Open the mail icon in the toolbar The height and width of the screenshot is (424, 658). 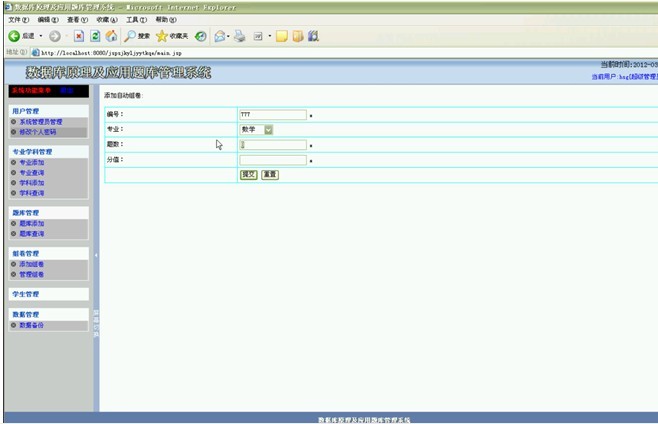(219, 36)
